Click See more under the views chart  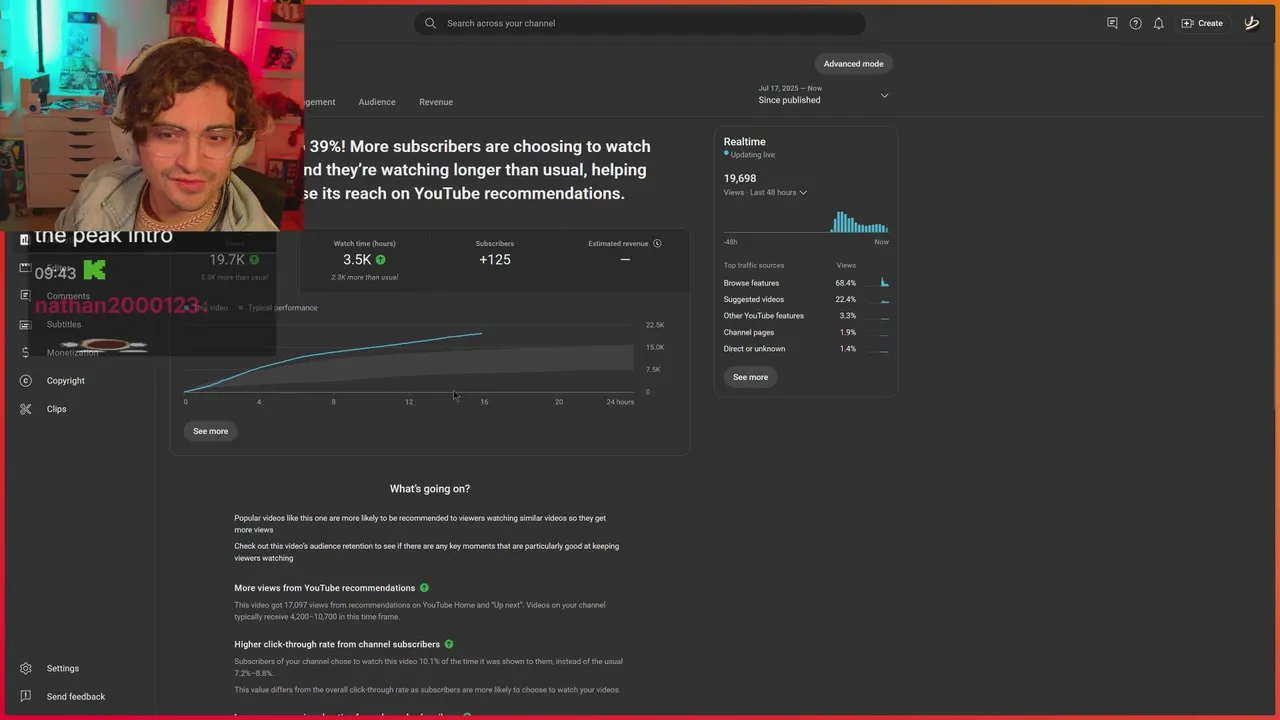[210, 431]
